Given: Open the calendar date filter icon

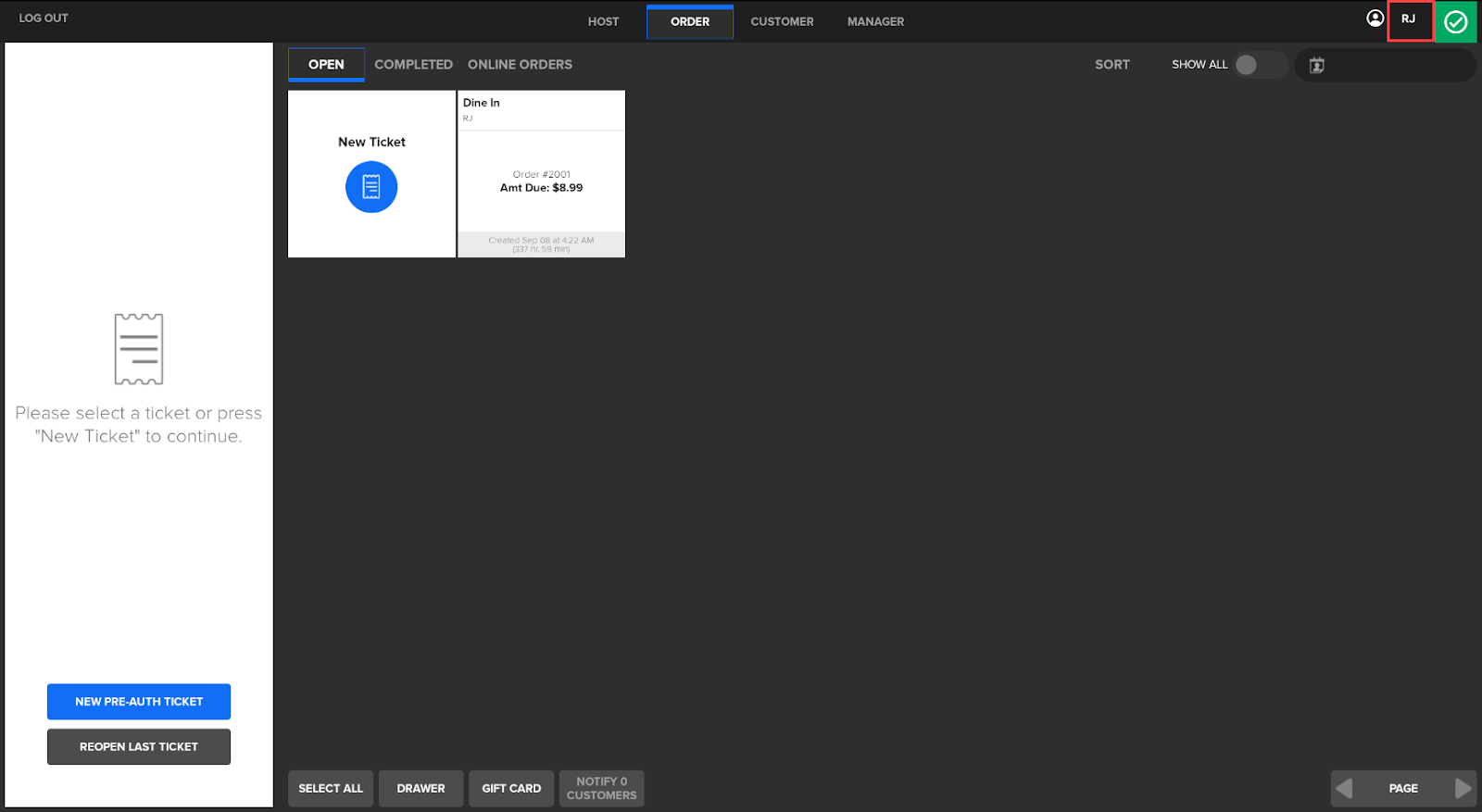Looking at the screenshot, I should (1316, 65).
